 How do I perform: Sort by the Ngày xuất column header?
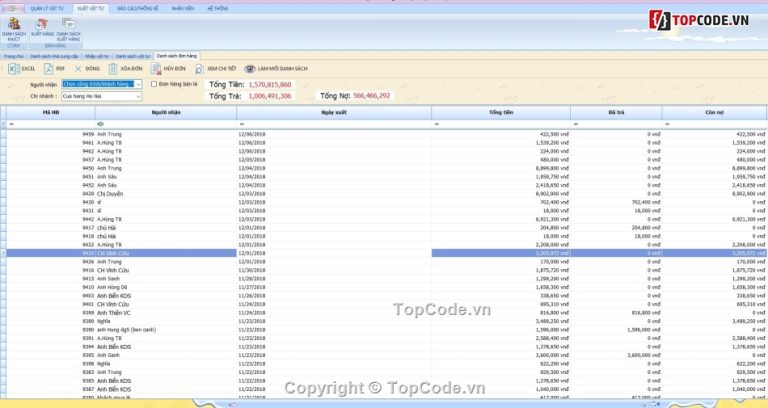pyautogui.click(x=334, y=113)
